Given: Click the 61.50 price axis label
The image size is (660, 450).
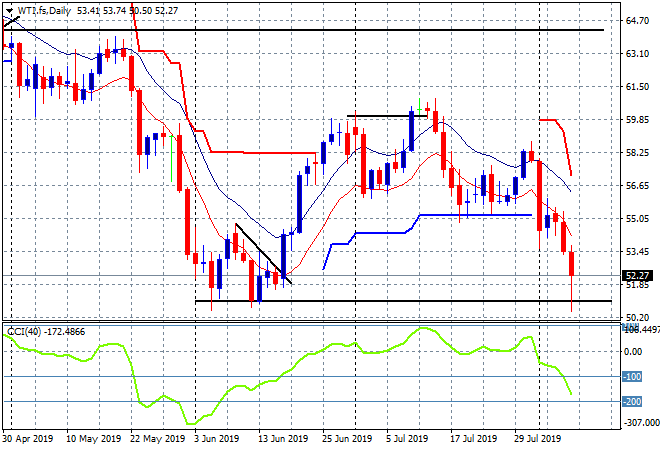Looking at the screenshot, I should point(637,86).
